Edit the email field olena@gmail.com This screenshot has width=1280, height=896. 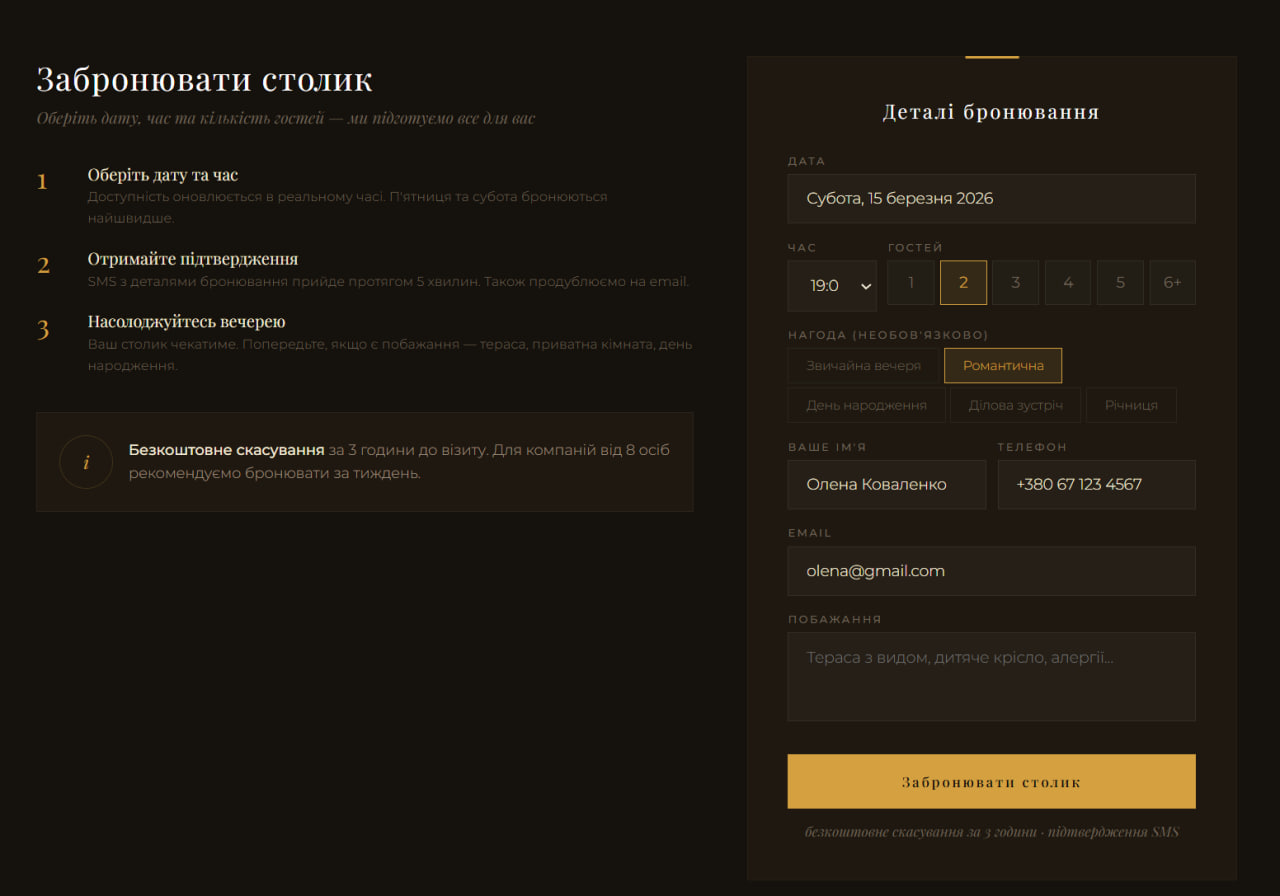pos(991,571)
